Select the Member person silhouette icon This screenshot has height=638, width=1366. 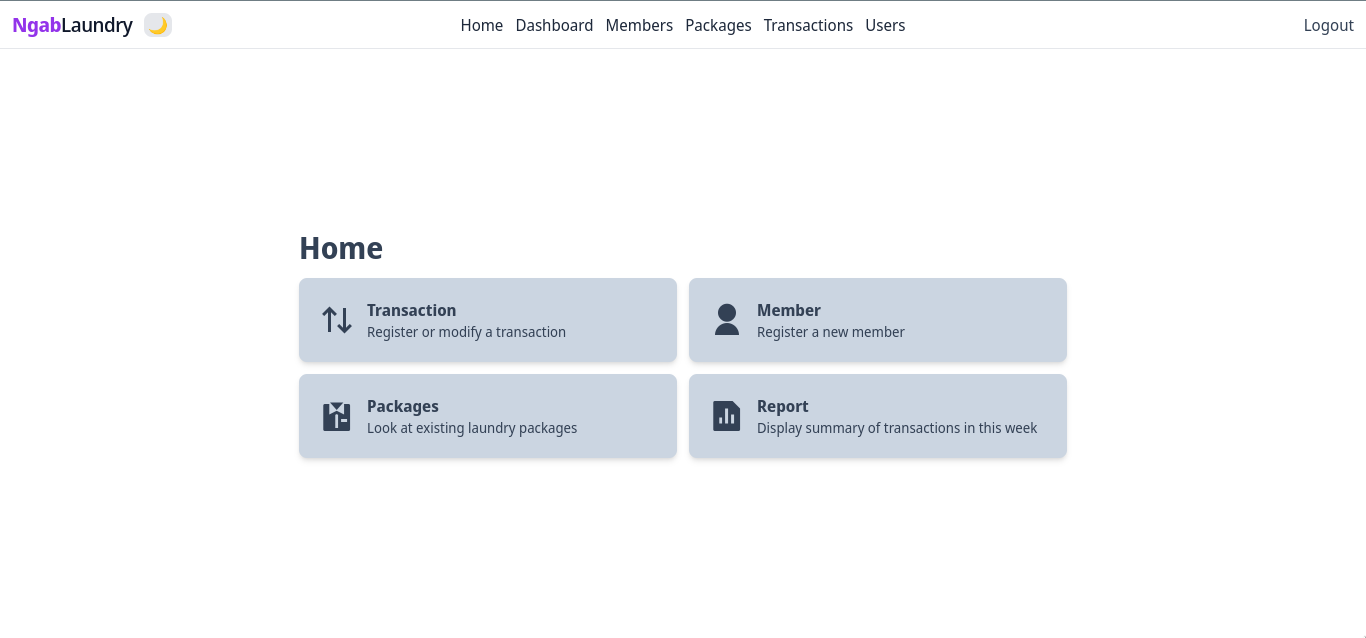click(x=727, y=319)
